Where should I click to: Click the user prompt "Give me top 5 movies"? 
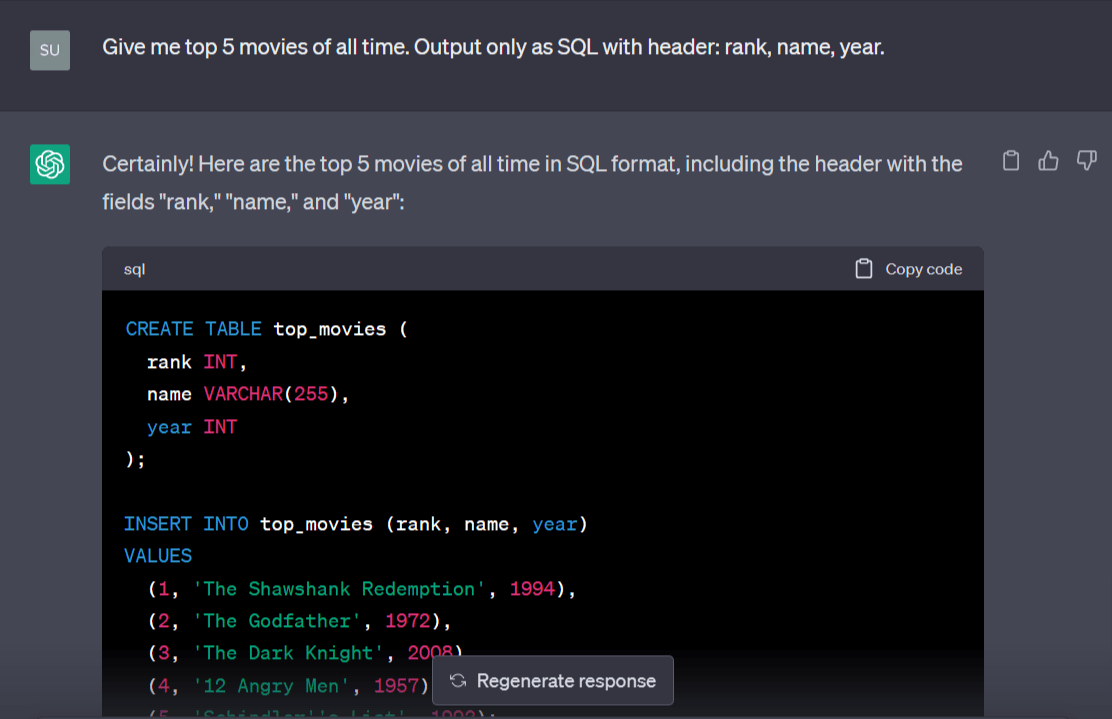coord(493,48)
